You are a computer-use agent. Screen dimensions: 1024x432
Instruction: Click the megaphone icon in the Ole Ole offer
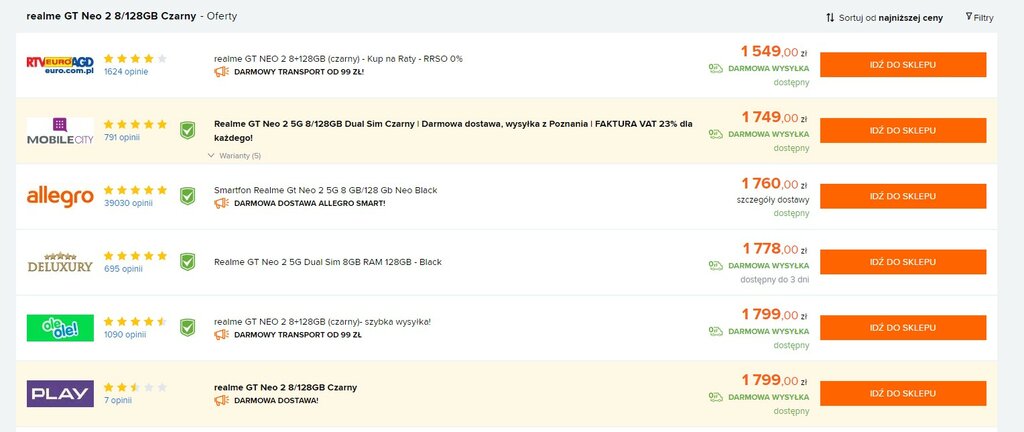pos(221,335)
